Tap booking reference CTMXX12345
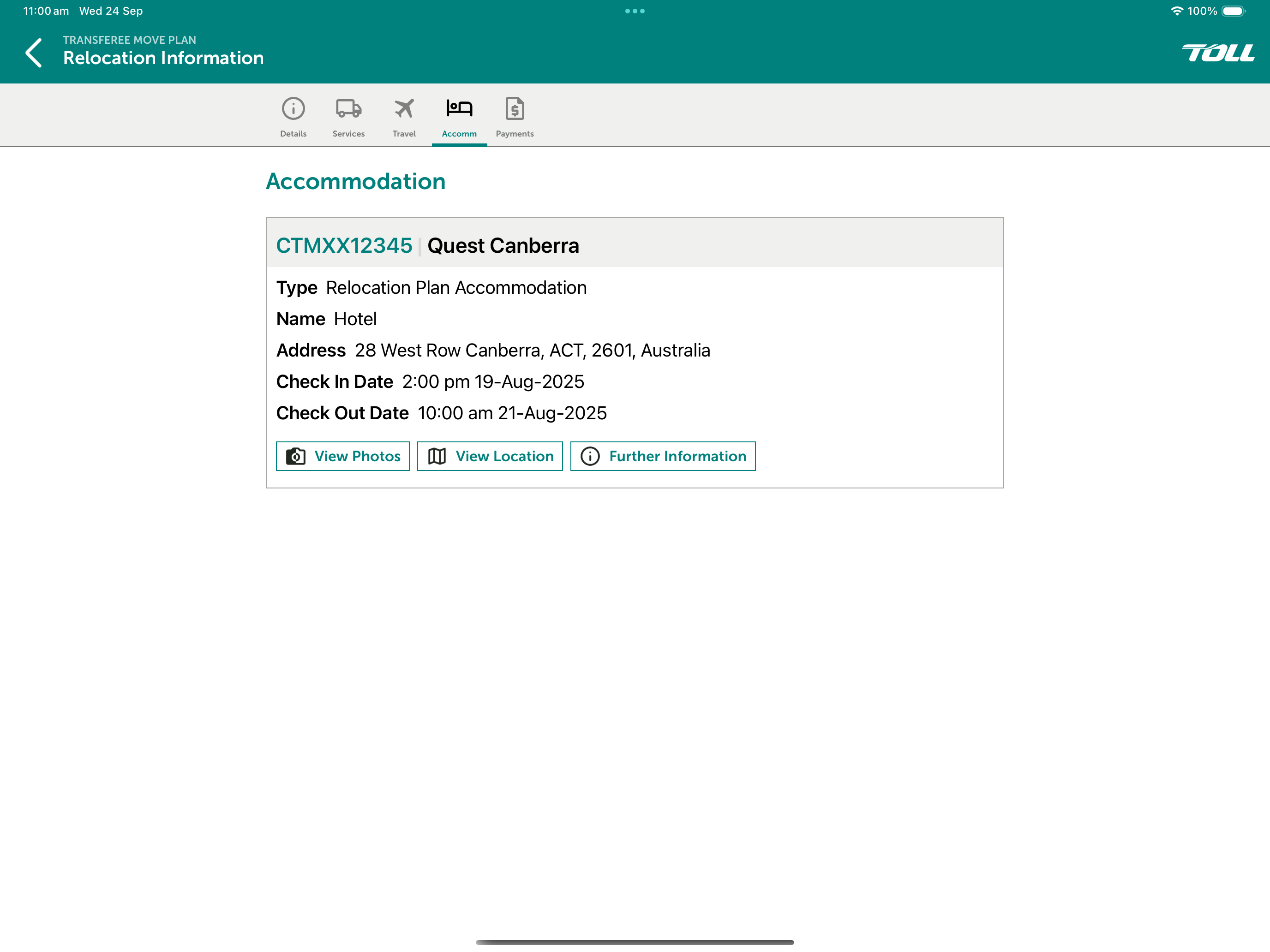The height and width of the screenshot is (952, 1270). (344, 245)
